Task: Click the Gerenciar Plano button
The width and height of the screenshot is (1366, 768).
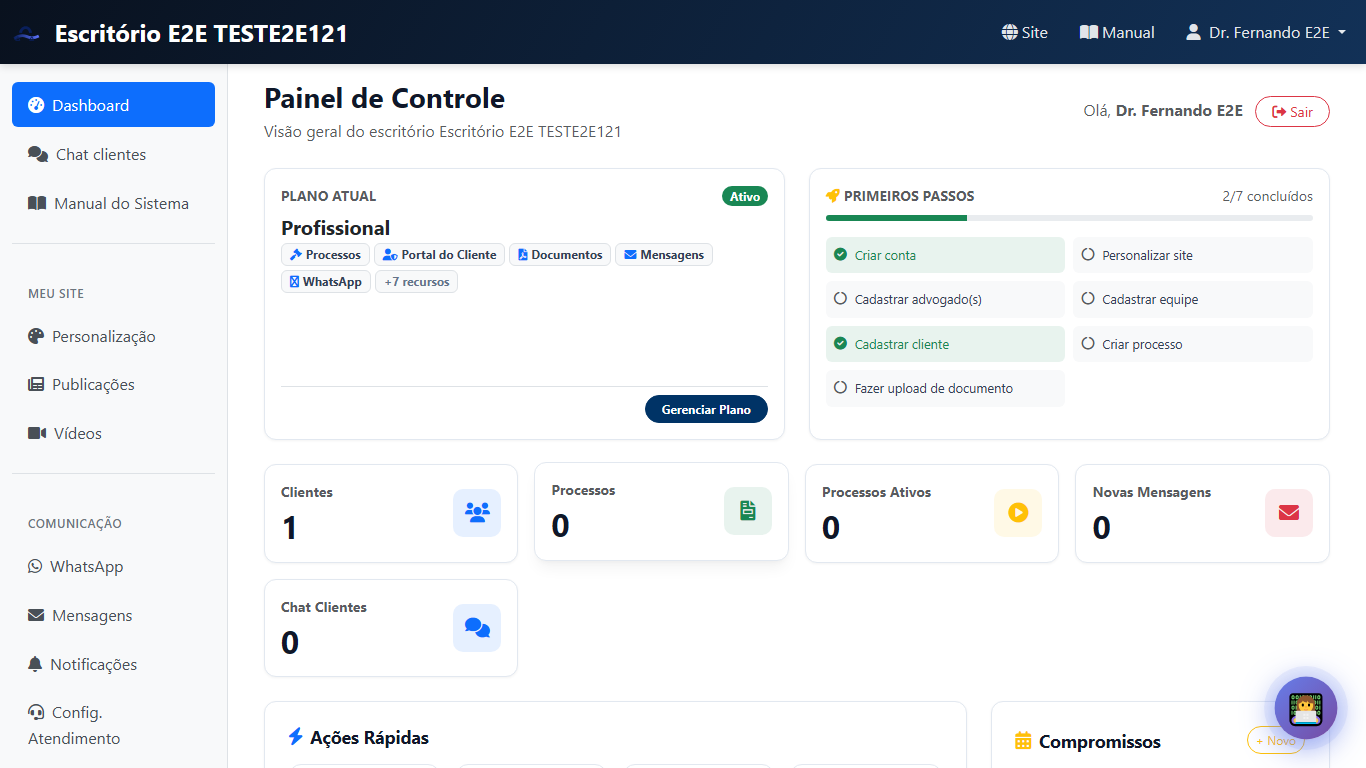Action: 706,409
